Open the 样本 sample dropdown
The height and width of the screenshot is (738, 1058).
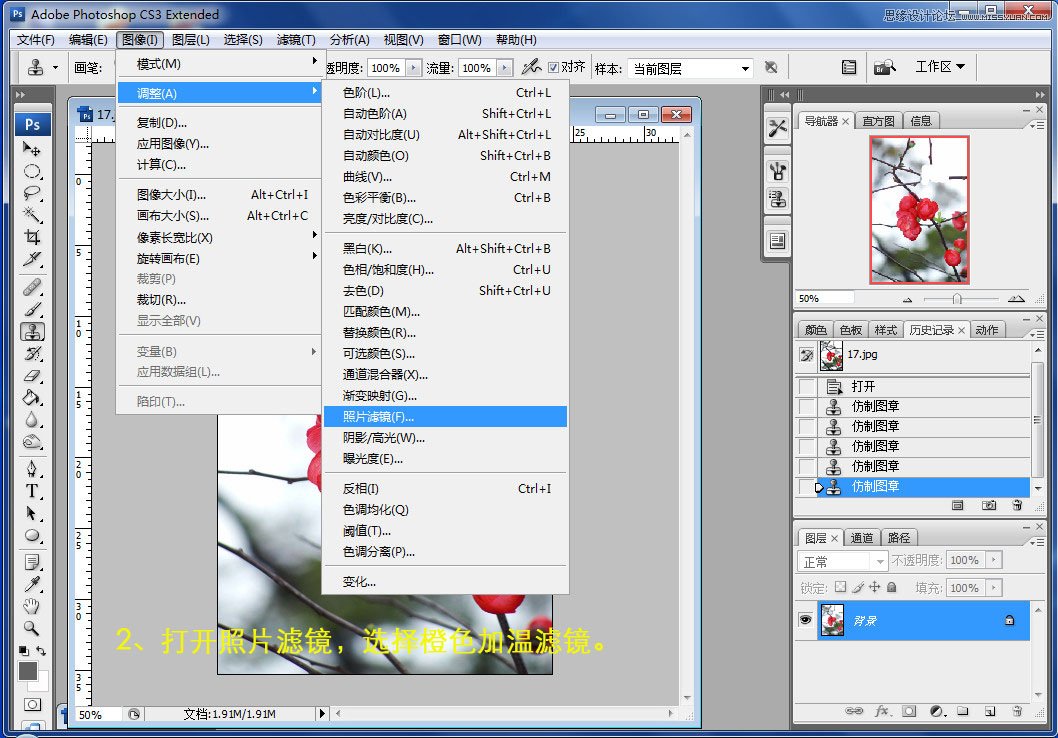coord(690,68)
